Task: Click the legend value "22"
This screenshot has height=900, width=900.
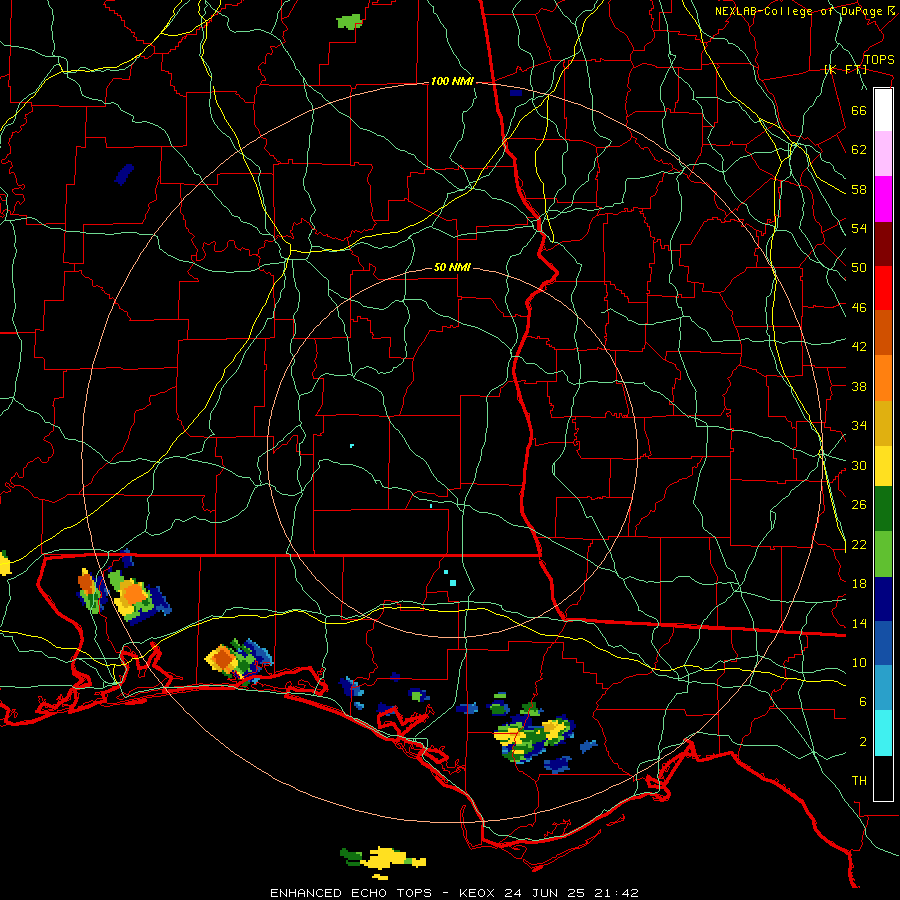Action: tap(859, 544)
